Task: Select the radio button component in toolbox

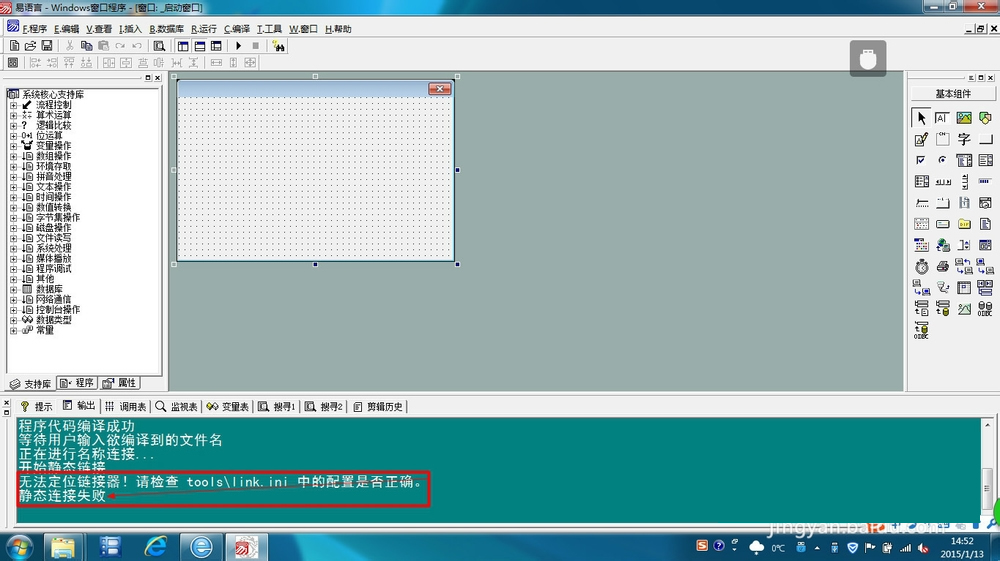Action: point(942,160)
